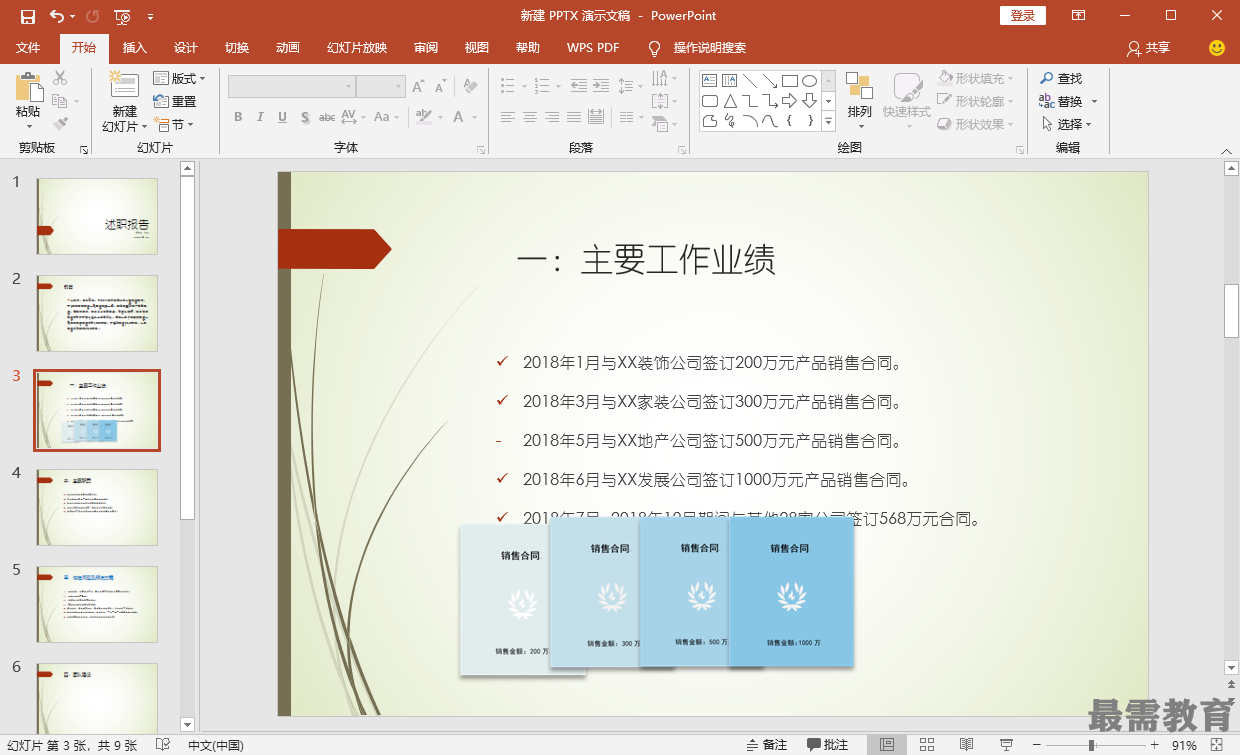Switch to Review (审阅) tab
The width and height of the screenshot is (1240, 755).
[x=426, y=48]
